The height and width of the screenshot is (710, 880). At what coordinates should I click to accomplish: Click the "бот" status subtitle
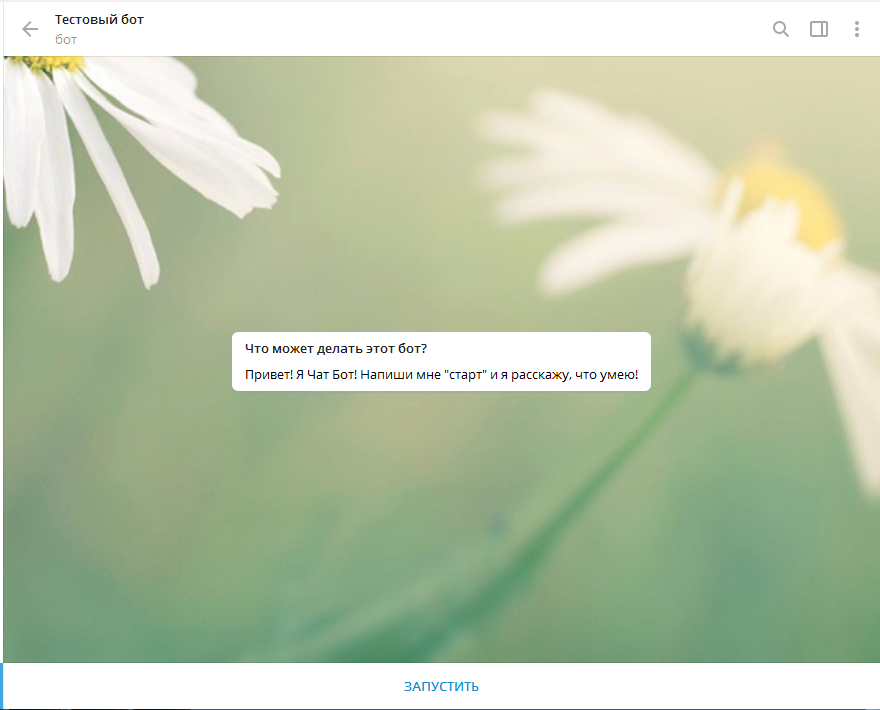click(66, 40)
